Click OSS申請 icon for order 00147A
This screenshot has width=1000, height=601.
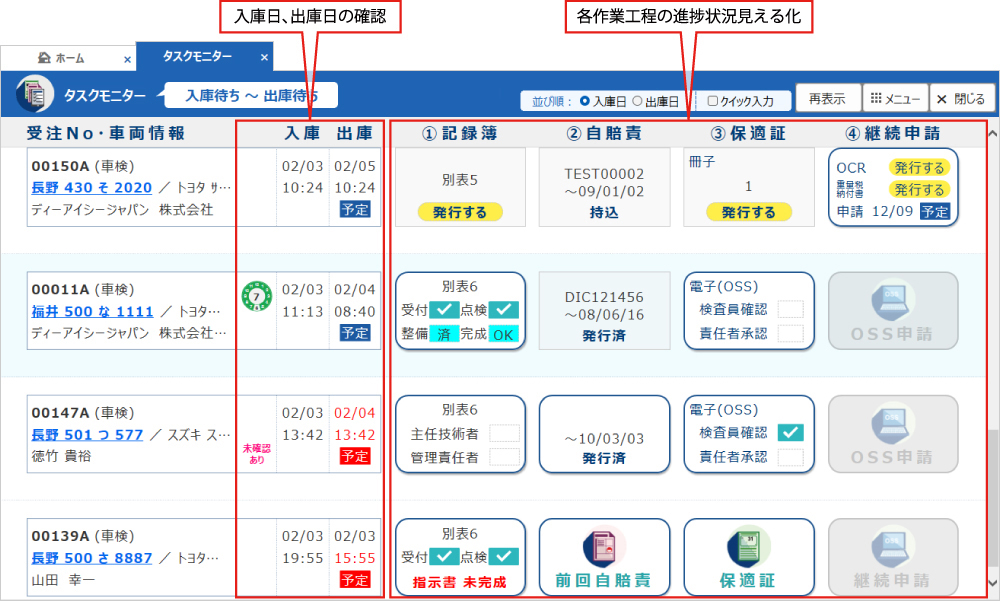click(x=893, y=434)
